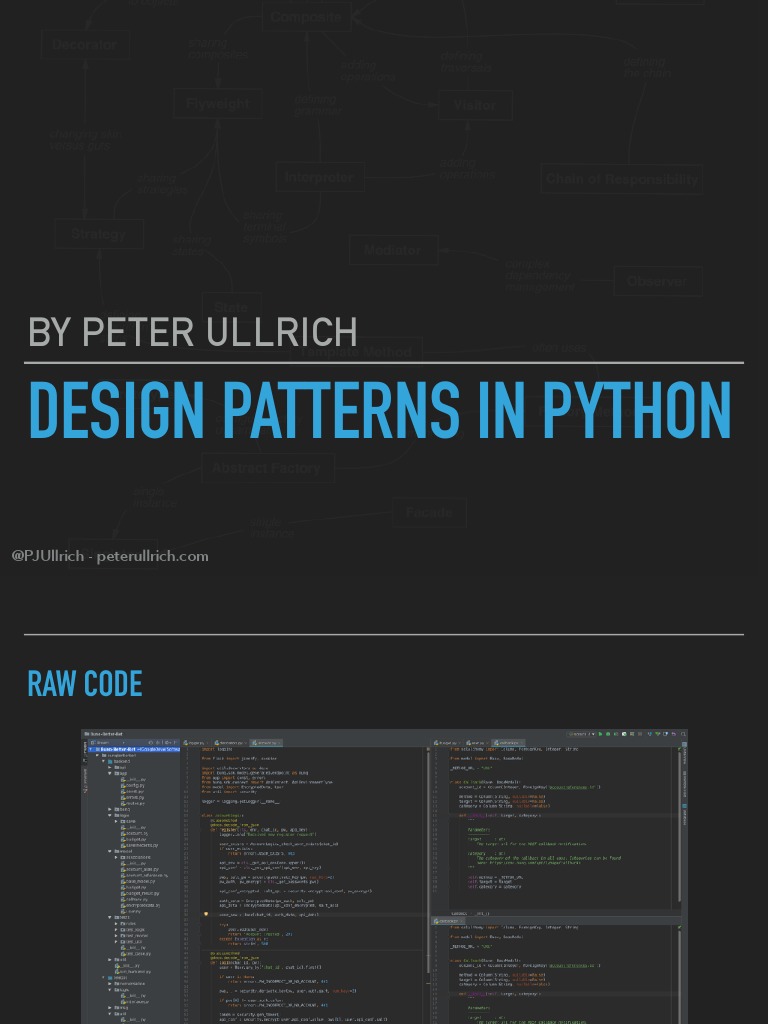Open the PyCharm code screenshot image
768x1024 pixels.
(x=384, y=876)
